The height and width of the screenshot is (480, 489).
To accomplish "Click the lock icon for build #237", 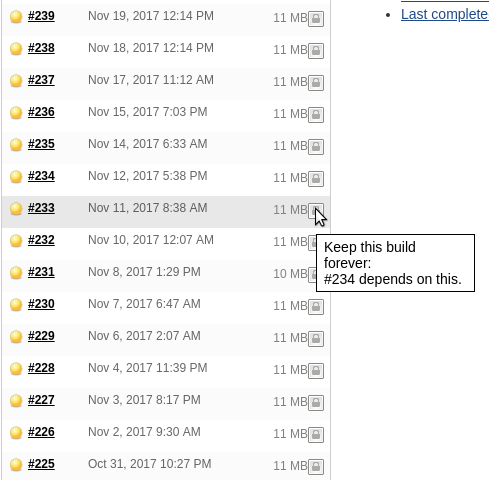I will point(316,83).
